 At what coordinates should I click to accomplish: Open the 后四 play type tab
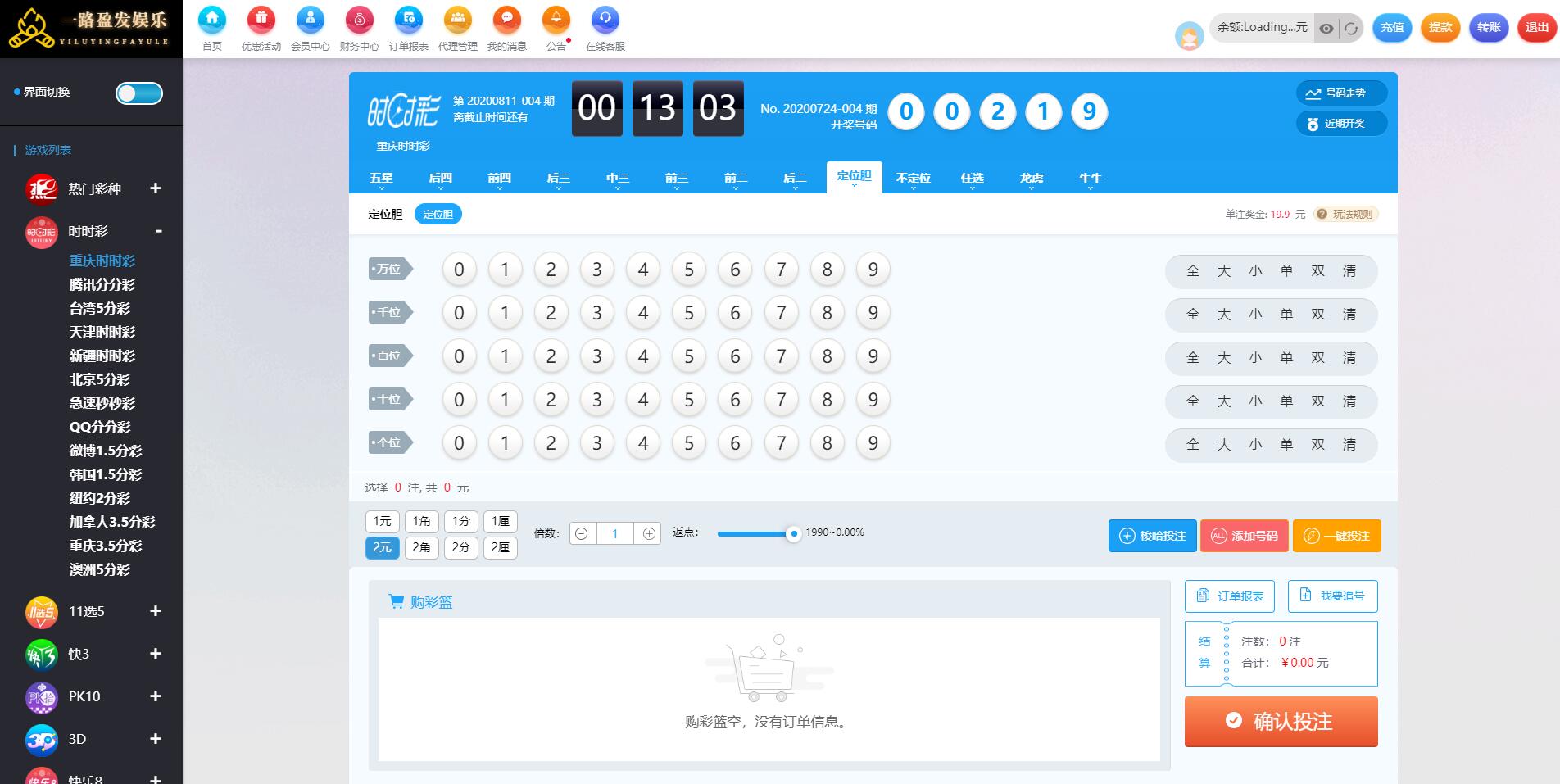pyautogui.click(x=440, y=179)
